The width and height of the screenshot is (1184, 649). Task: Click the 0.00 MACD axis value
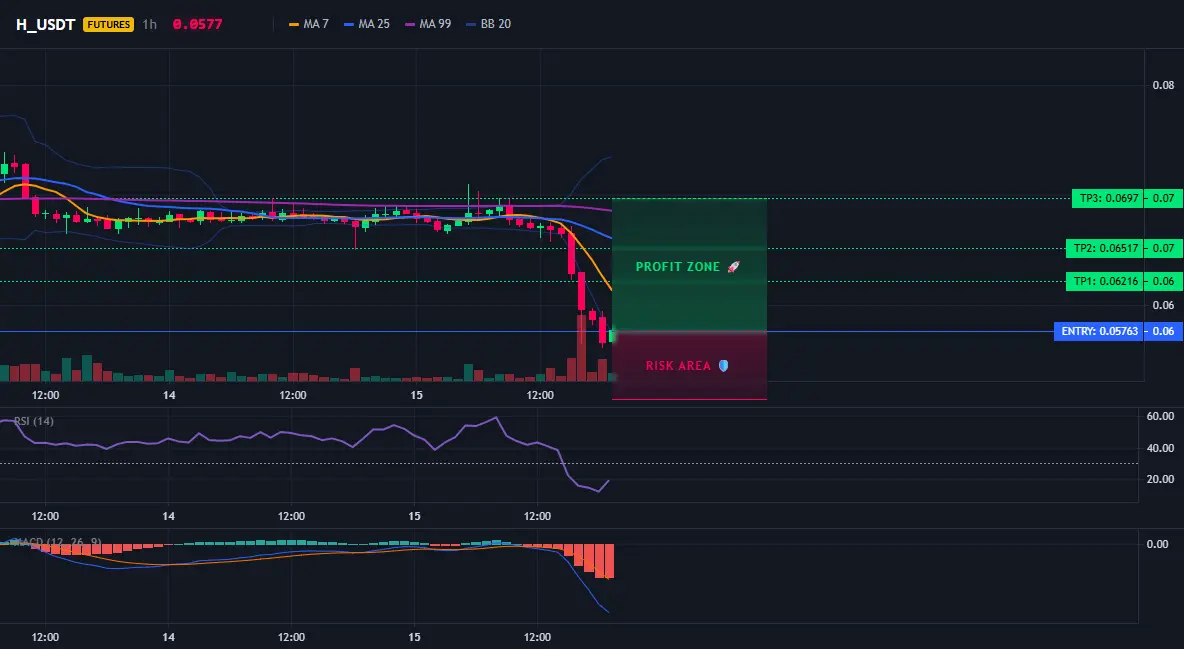pos(1157,544)
